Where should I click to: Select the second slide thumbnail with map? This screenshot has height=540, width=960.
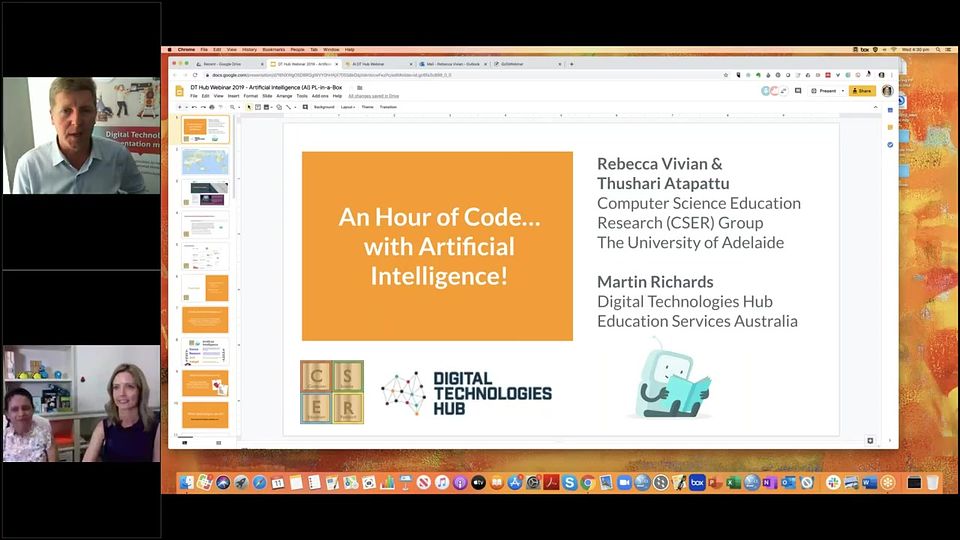205,162
